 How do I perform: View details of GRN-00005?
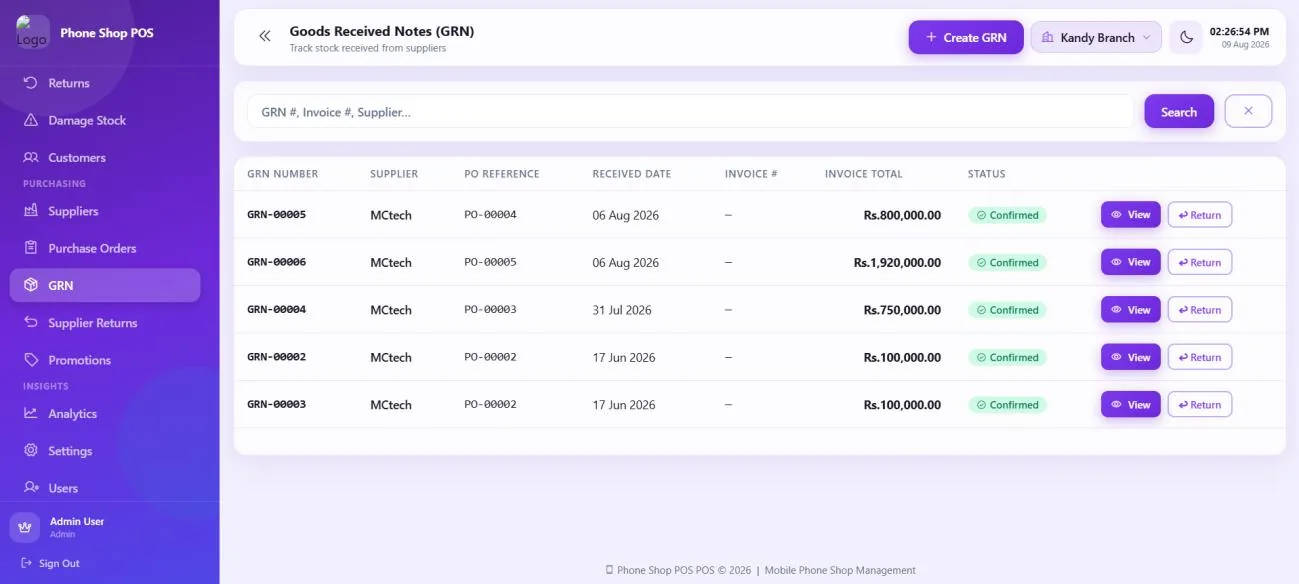1131,215
